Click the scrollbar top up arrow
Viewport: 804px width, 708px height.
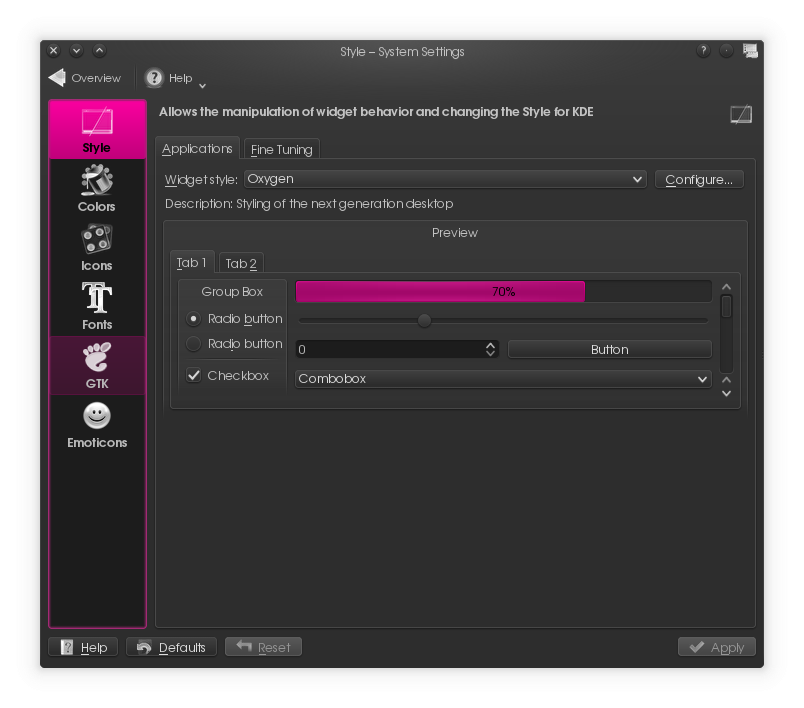point(726,287)
